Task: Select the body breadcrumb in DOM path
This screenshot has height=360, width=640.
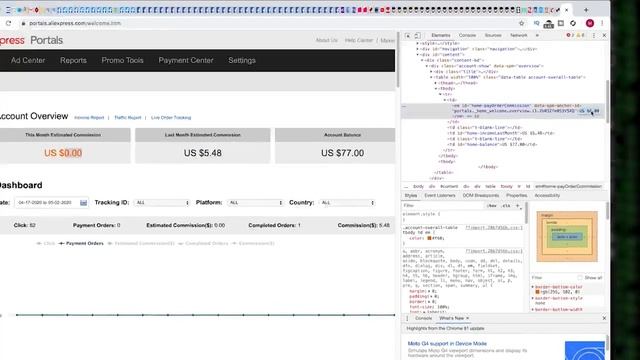Action: tap(418, 187)
